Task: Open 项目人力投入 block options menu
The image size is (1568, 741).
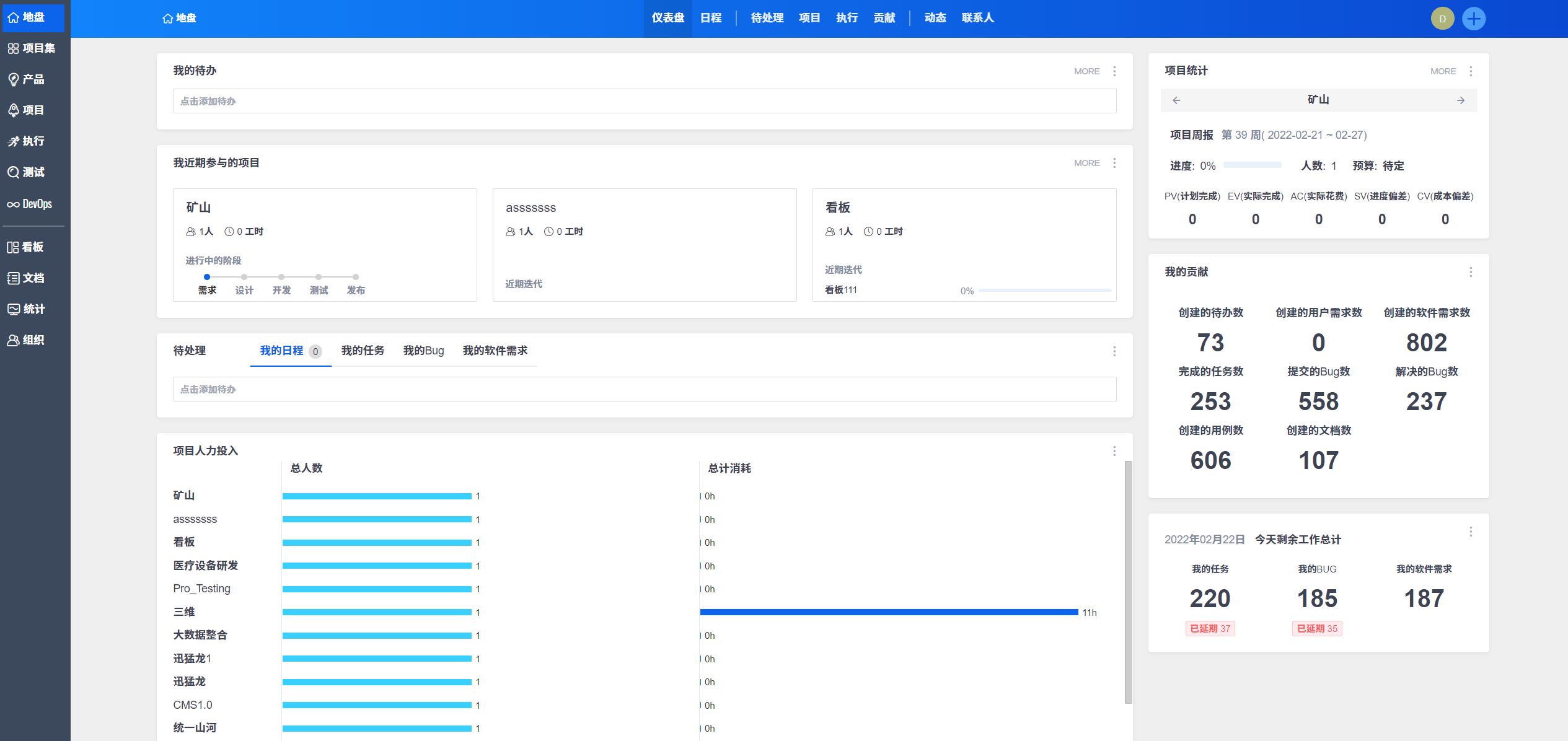Action: click(1114, 451)
